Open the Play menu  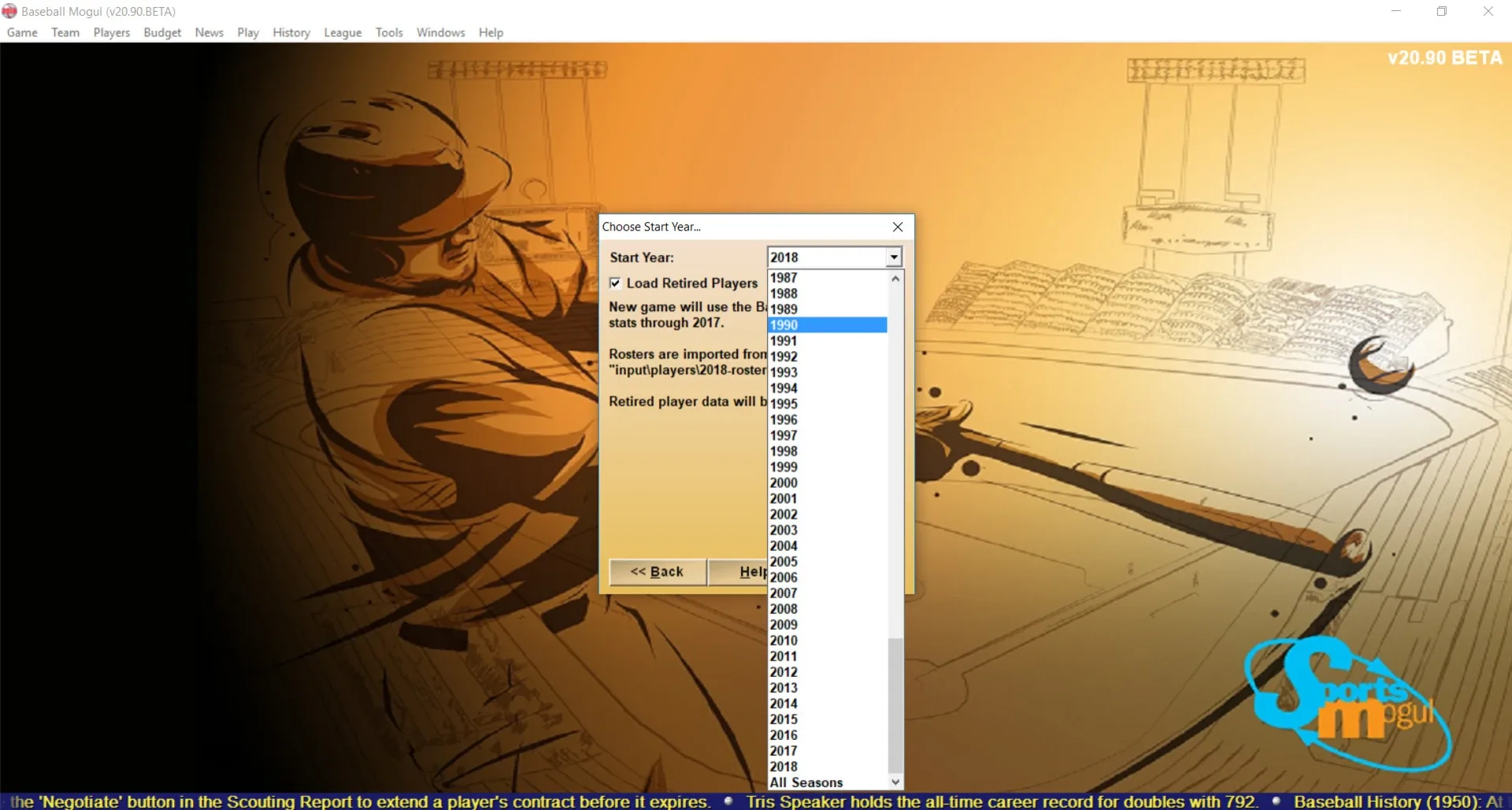click(x=248, y=32)
